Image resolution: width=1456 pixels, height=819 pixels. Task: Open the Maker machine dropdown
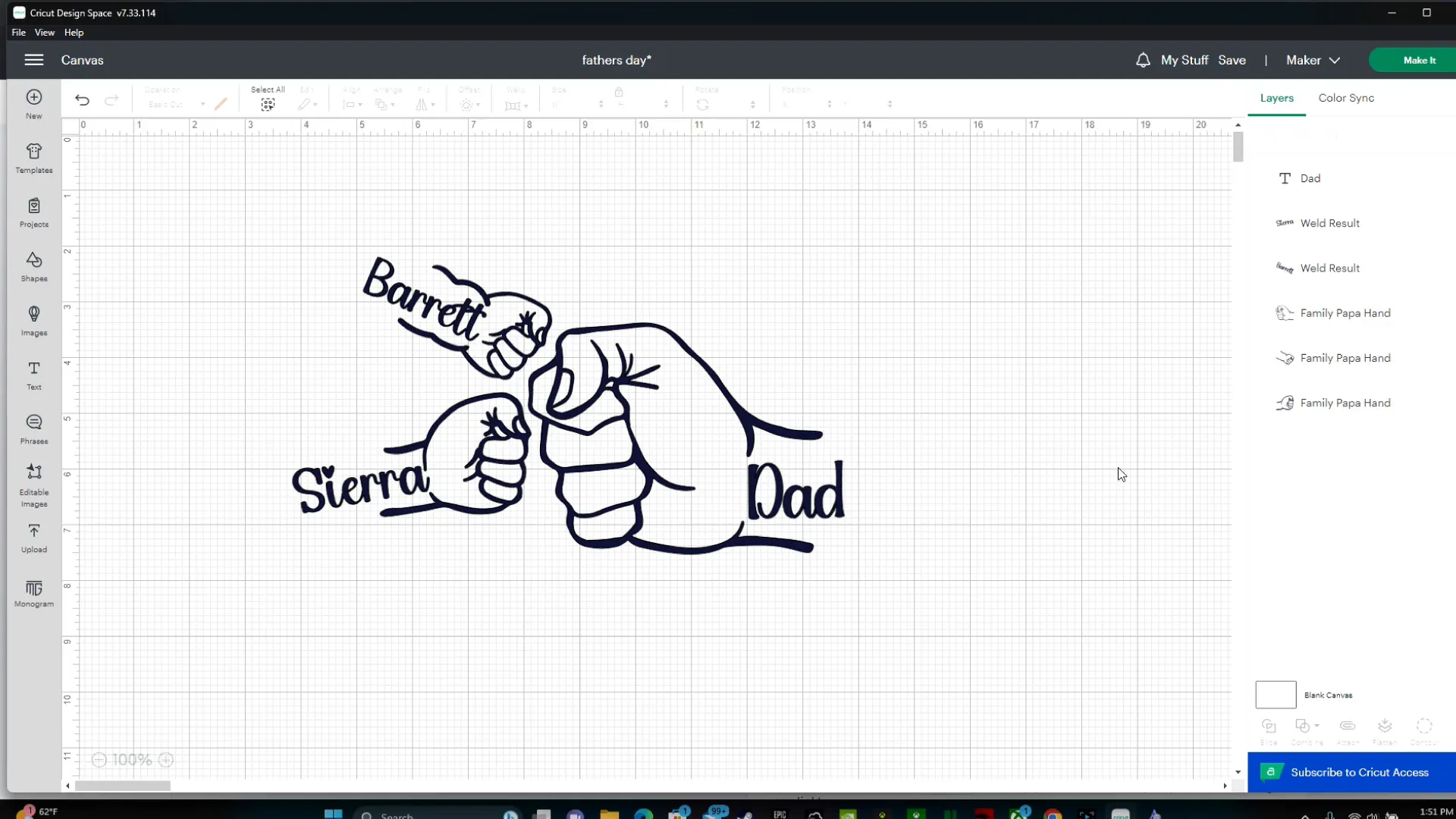[x=1312, y=60]
